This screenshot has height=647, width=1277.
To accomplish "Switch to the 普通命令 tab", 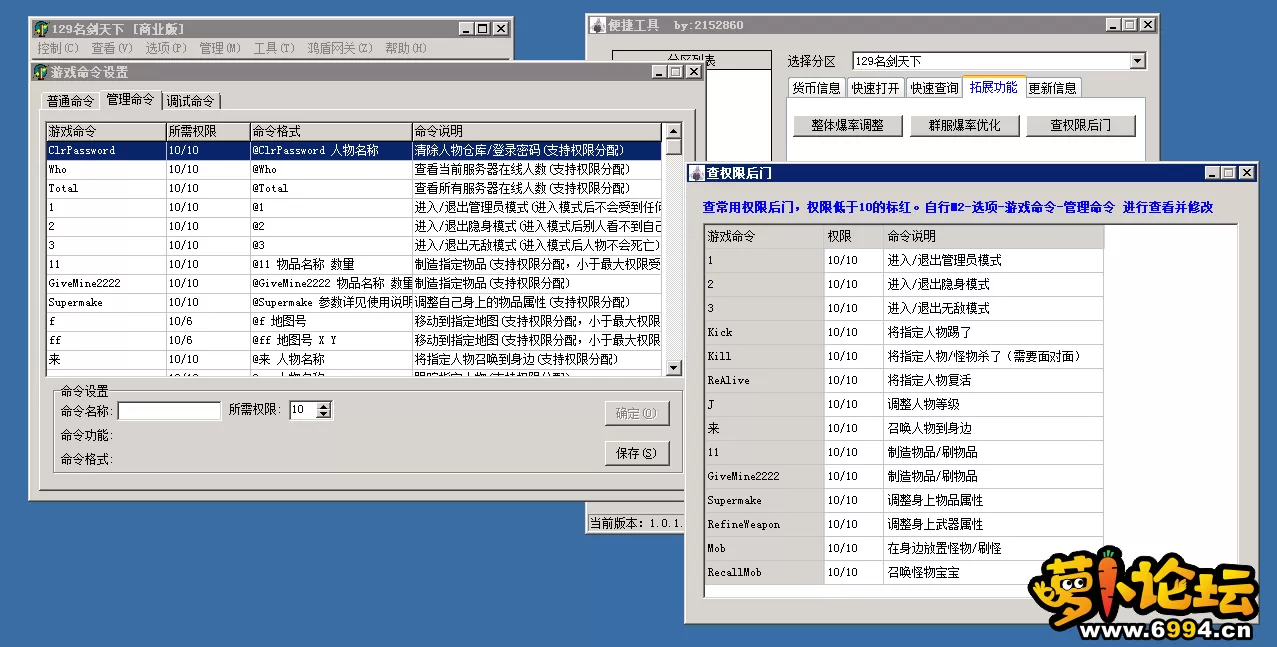I will [x=70, y=101].
